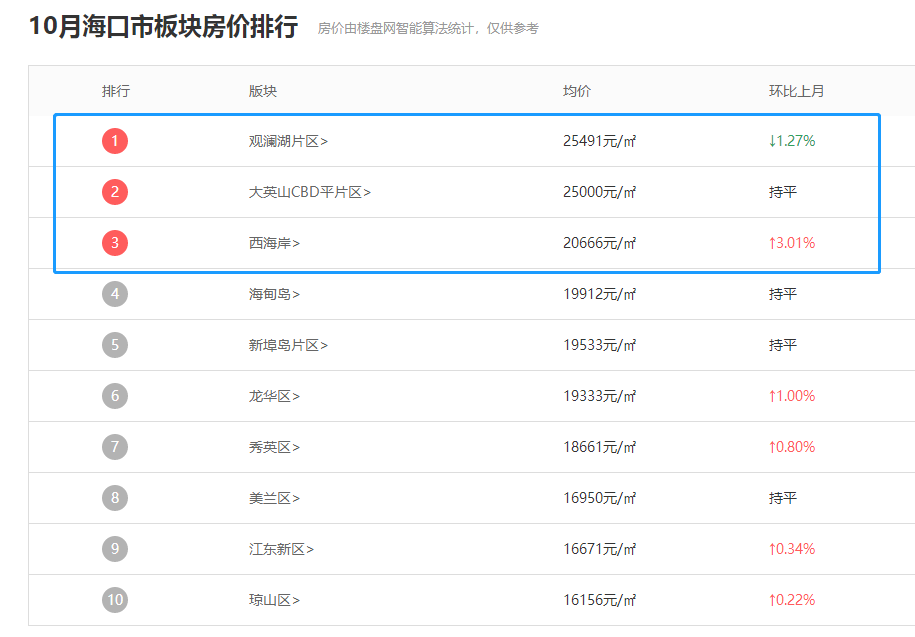
Task: Click the gray rank 7 badge
Action: coord(115,446)
